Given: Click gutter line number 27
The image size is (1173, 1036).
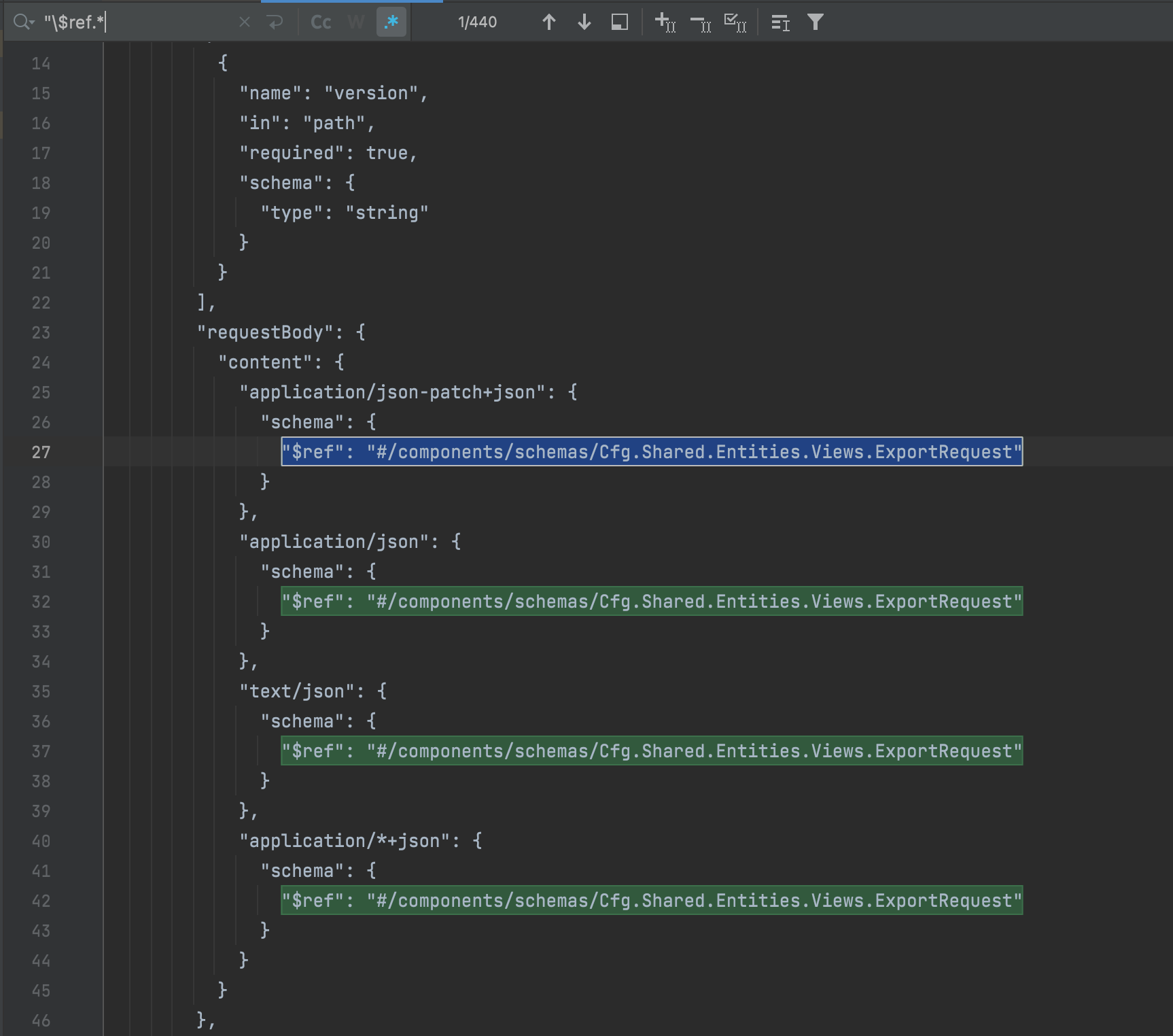Looking at the screenshot, I should point(41,452).
